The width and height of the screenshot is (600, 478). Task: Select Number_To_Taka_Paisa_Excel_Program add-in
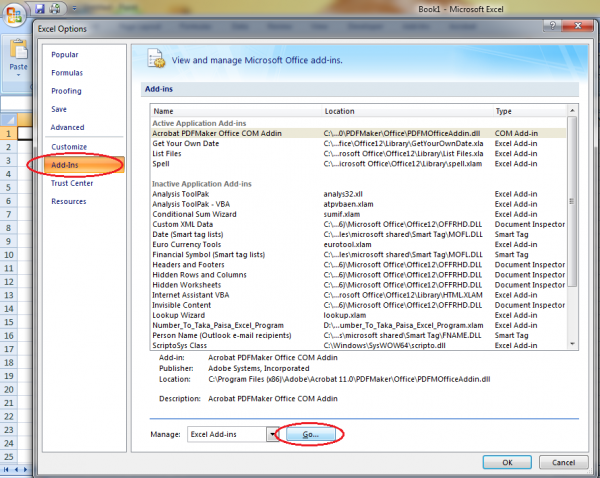[358, 325]
